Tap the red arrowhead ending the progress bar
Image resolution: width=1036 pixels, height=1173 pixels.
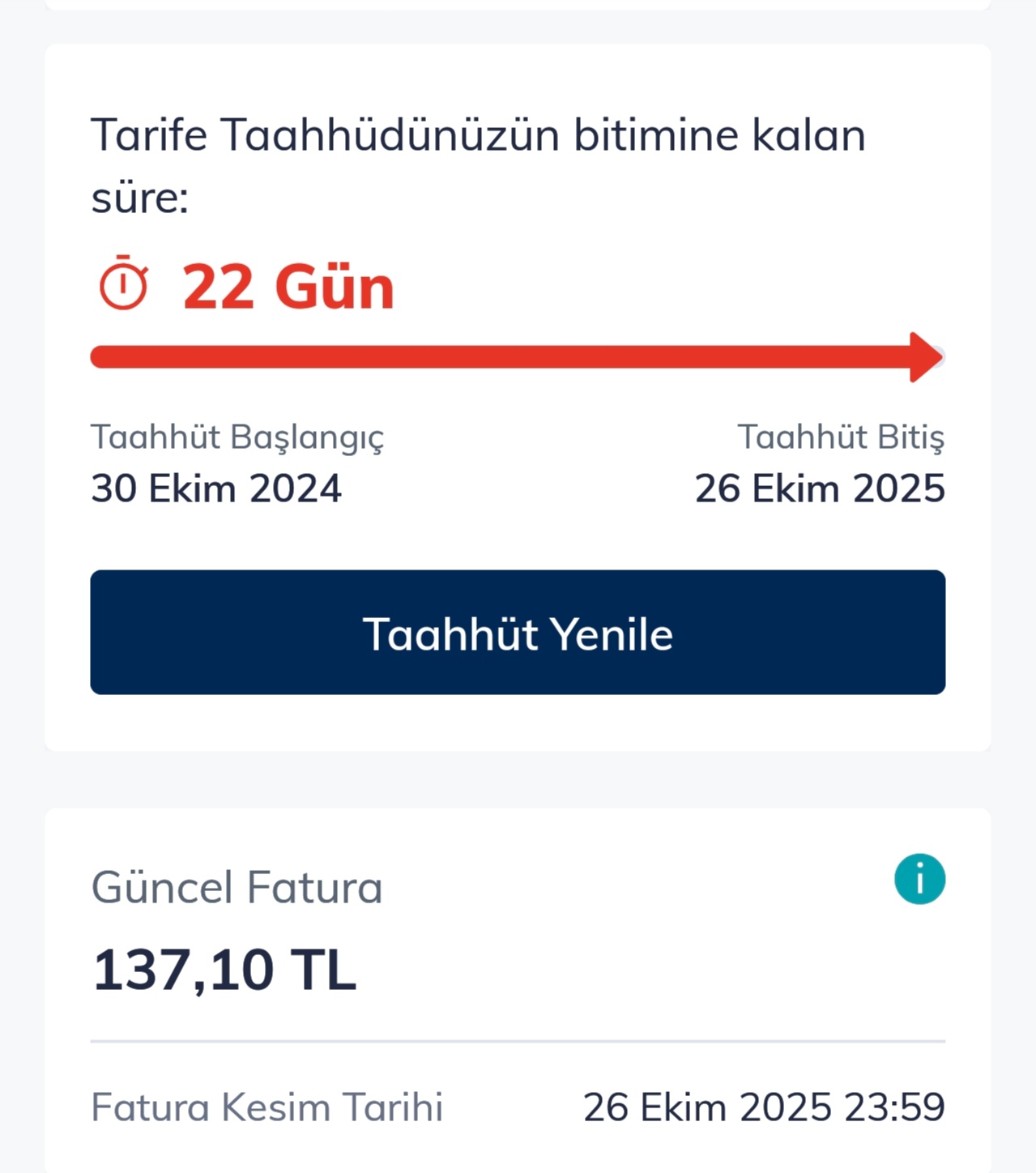click(x=925, y=356)
